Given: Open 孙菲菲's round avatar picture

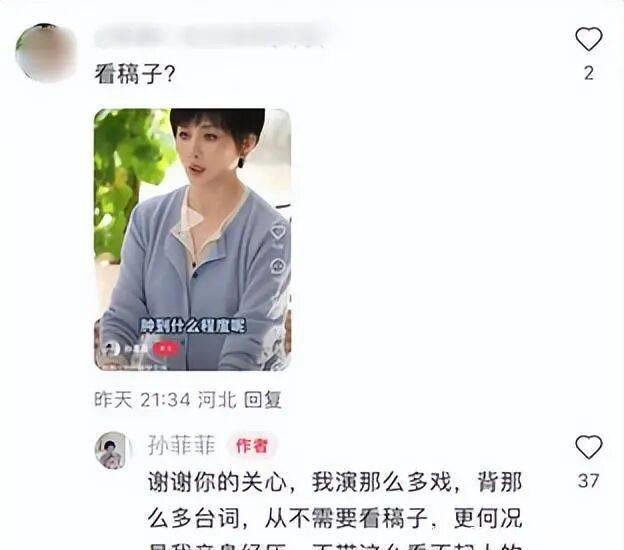Looking at the screenshot, I should click(x=113, y=451).
